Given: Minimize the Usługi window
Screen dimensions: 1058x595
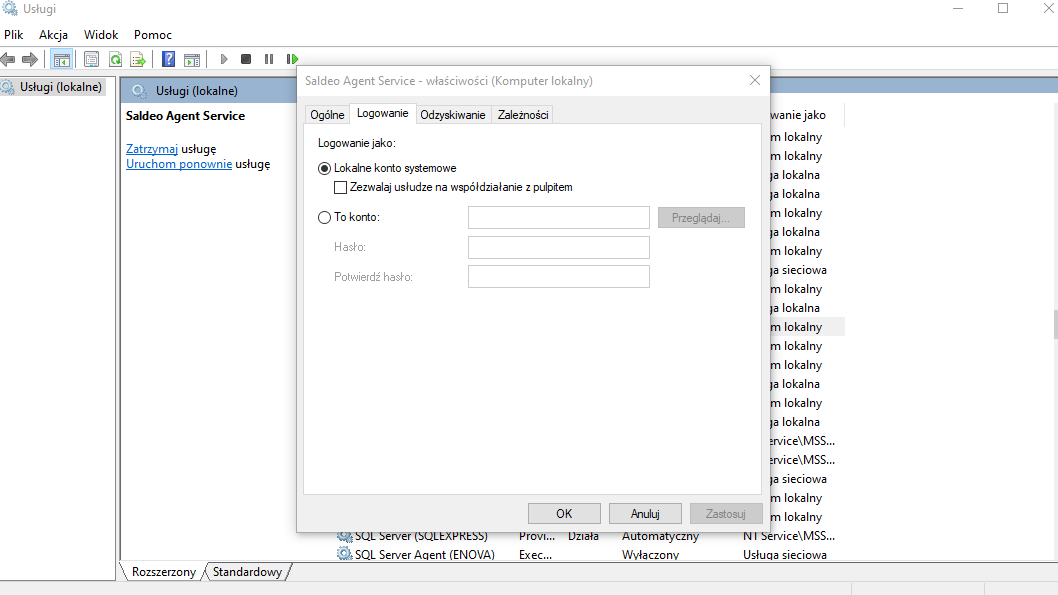Looking at the screenshot, I should (x=958, y=8).
